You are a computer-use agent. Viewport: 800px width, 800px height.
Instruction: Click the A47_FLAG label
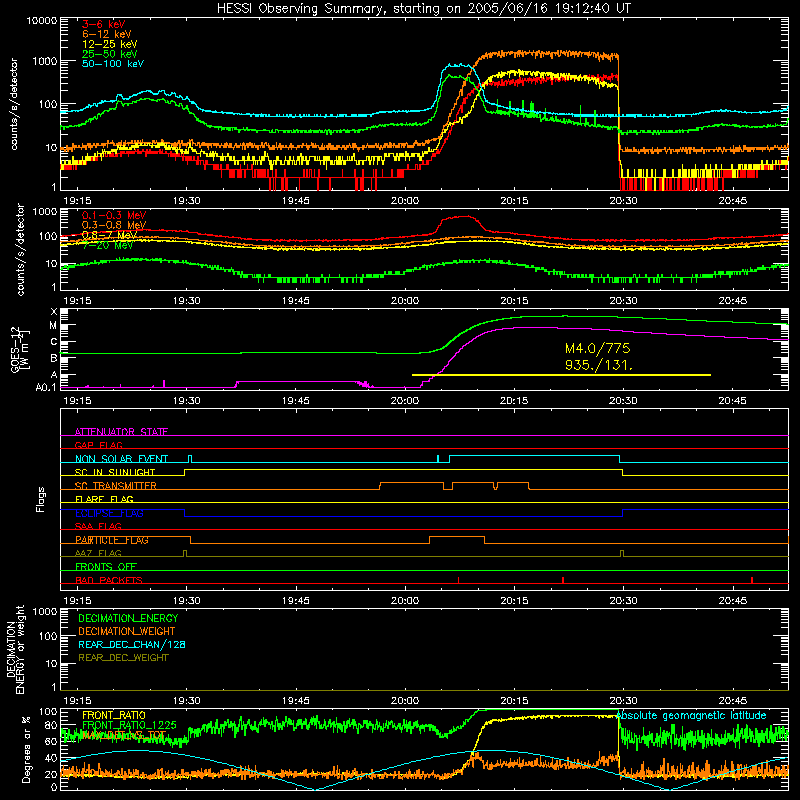[x=98, y=553]
